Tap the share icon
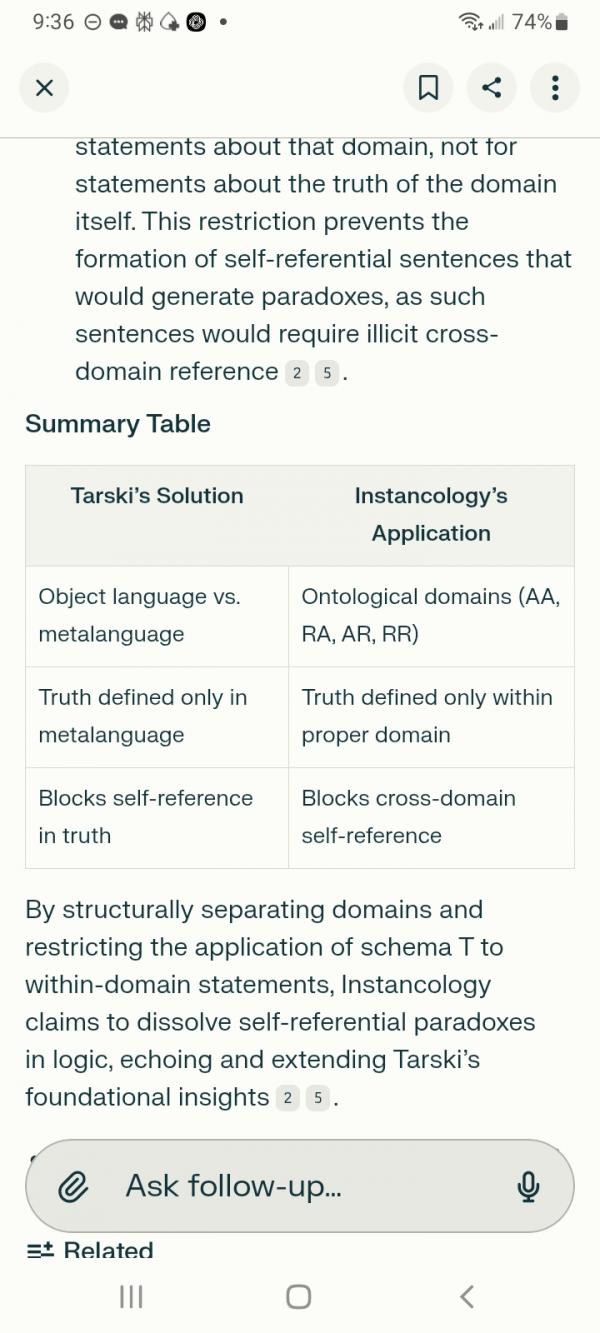Screen dimensions: 600x1333 [491, 88]
